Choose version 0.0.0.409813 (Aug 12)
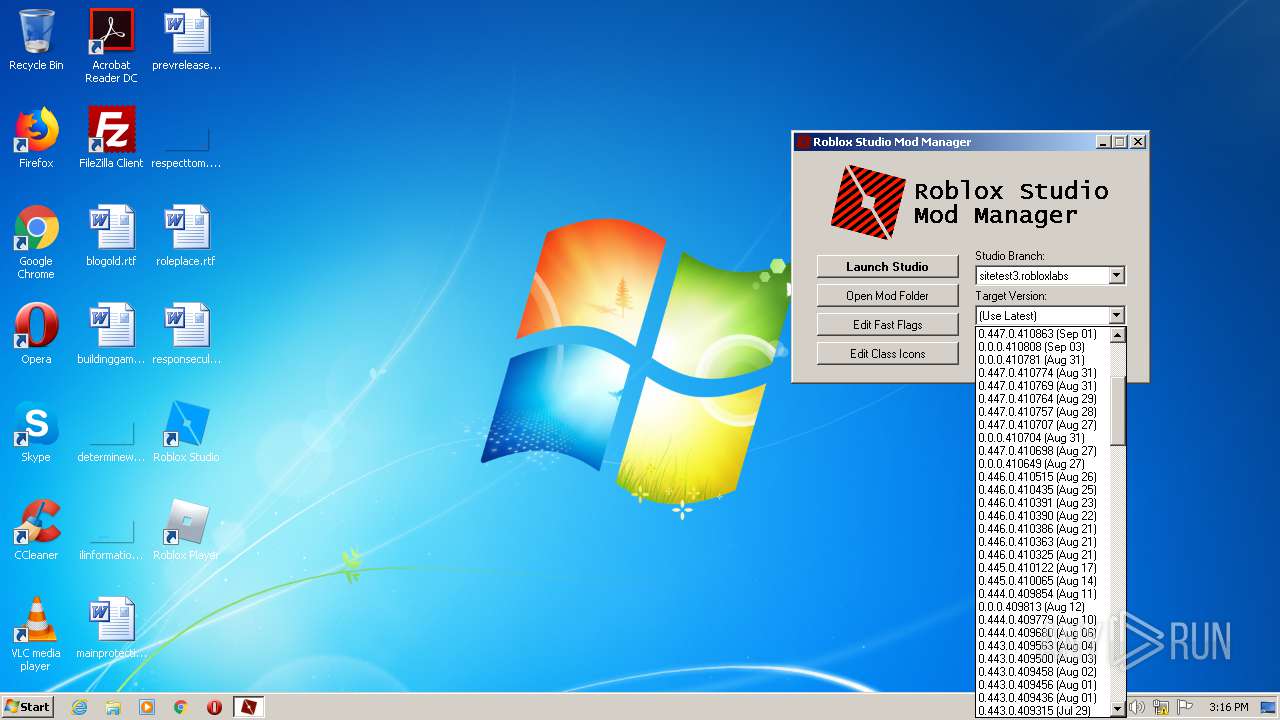The height and width of the screenshot is (720, 1280). pyautogui.click(x=1043, y=607)
